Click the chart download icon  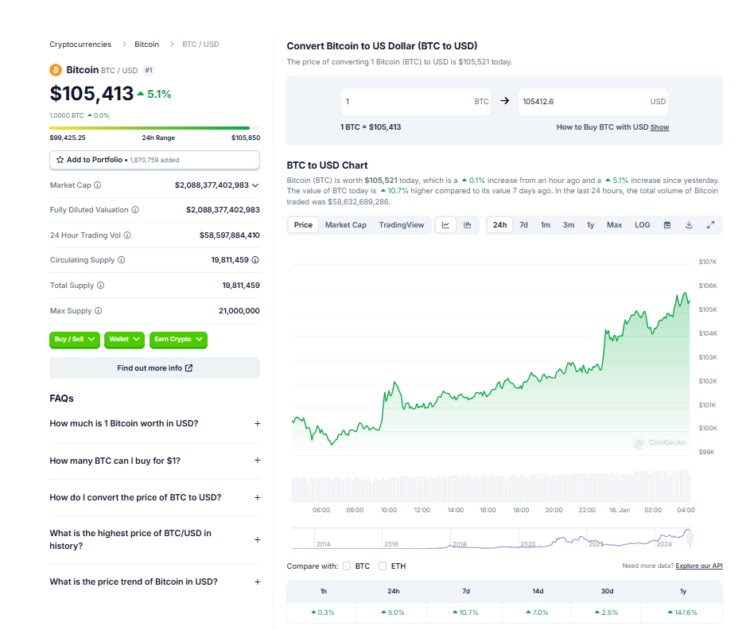pyautogui.click(x=689, y=225)
